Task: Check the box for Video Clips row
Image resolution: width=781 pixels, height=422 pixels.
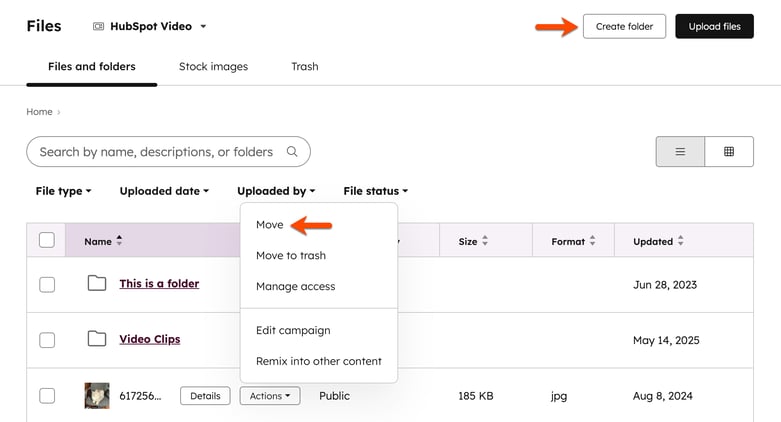Action: pyautogui.click(x=47, y=340)
